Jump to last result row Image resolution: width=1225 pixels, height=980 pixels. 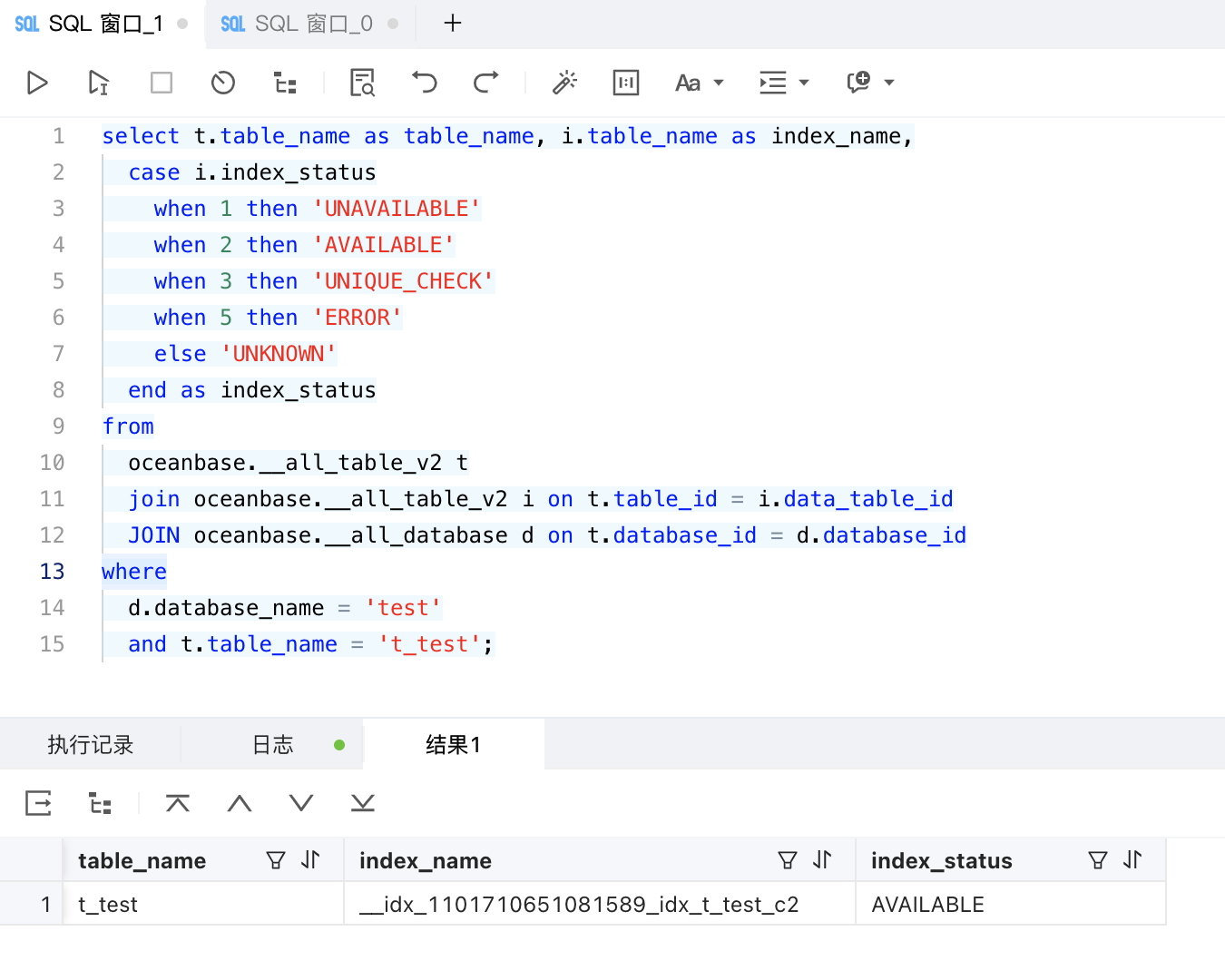pyautogui.click(x=363, y=803)
